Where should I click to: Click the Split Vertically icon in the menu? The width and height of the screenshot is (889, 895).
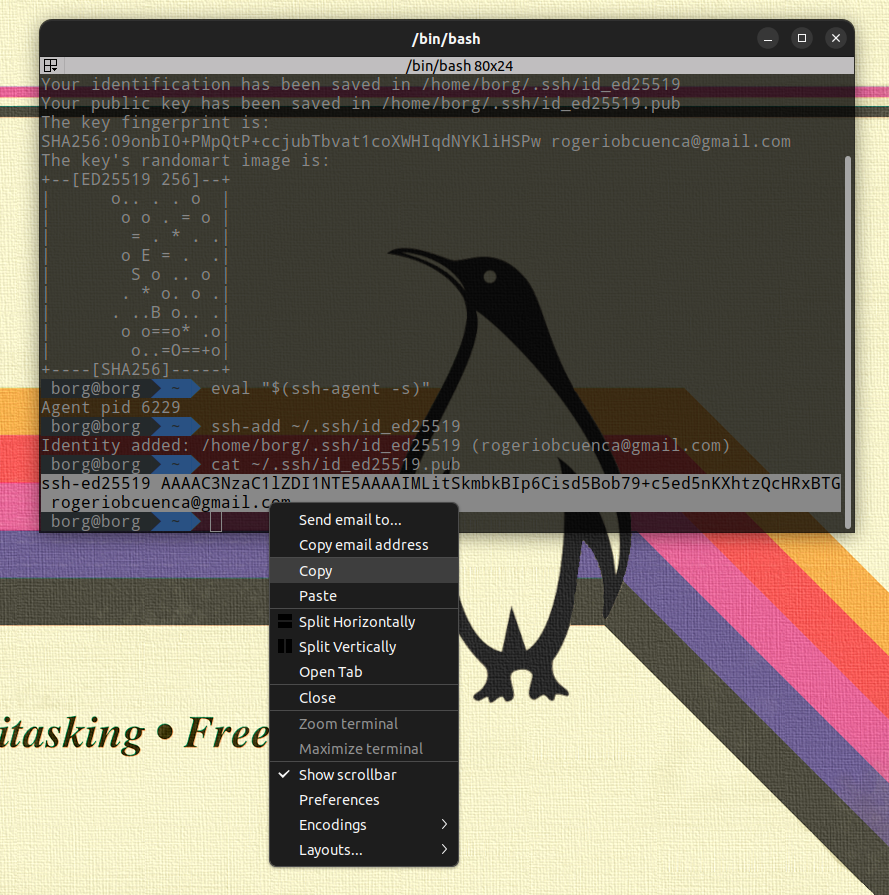285,647
